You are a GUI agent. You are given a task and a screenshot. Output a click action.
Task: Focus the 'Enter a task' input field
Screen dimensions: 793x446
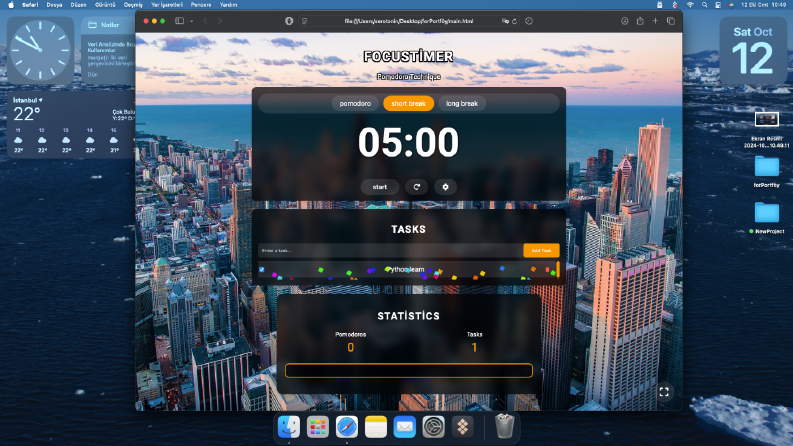tap(390, 250)
